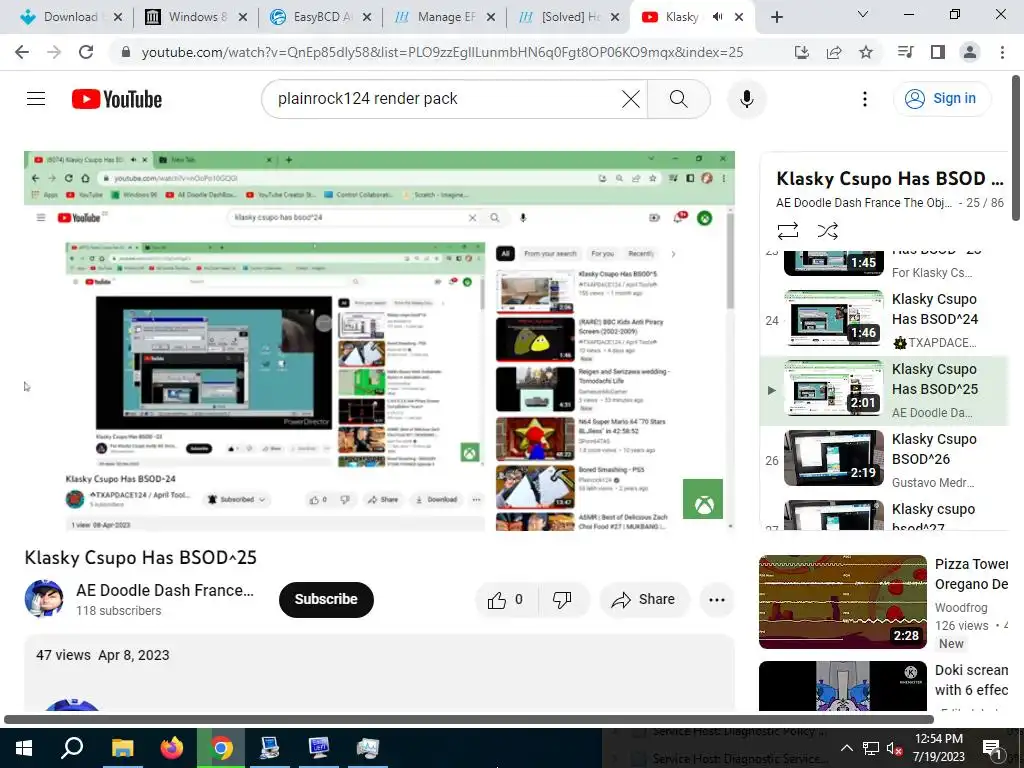Open playlist title Klasky Csupo Has BSOD
Viewport: 1024px width, 768px height.
click(x=889, y=178)
